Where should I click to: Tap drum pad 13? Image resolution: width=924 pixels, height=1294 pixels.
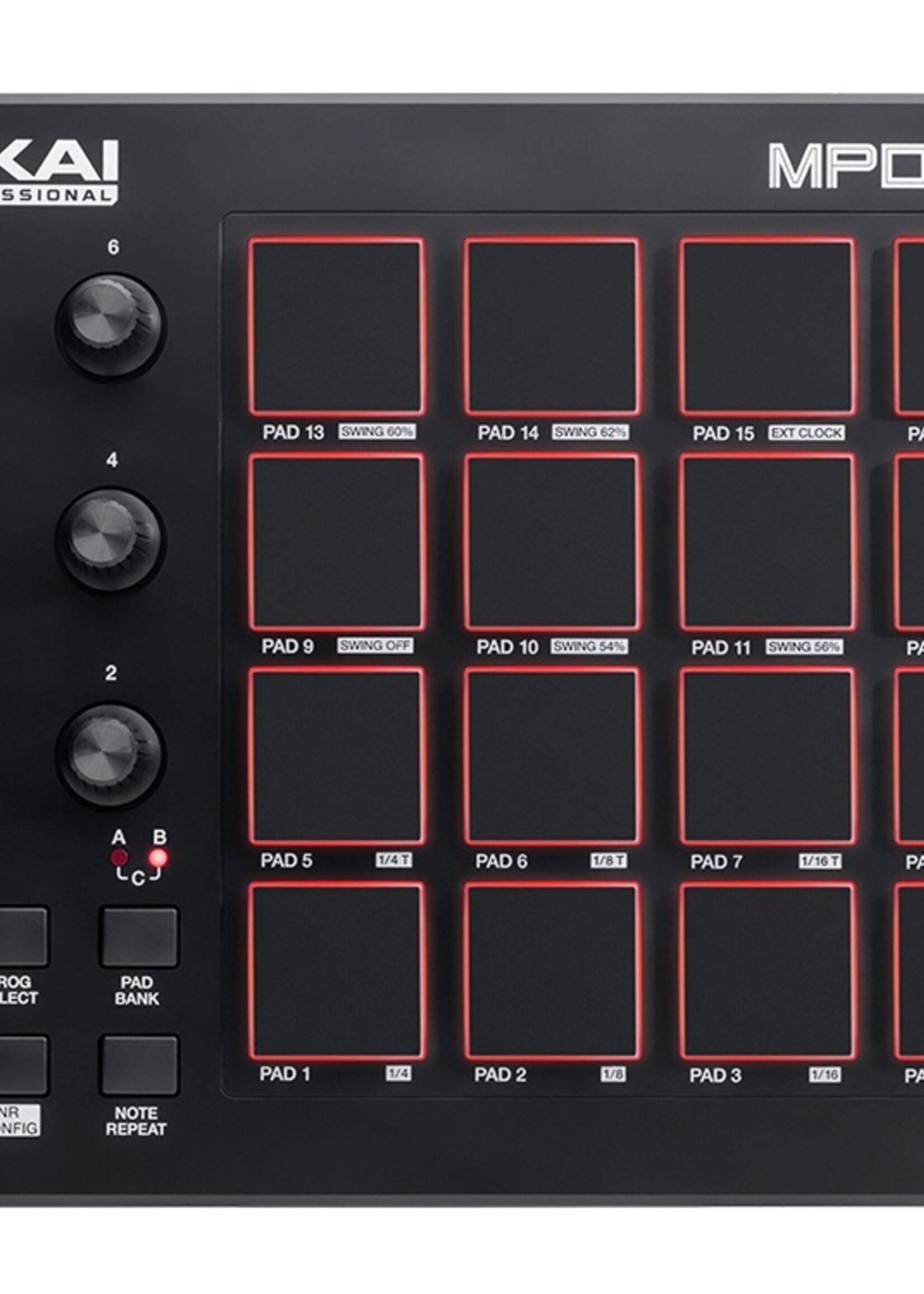337,327
